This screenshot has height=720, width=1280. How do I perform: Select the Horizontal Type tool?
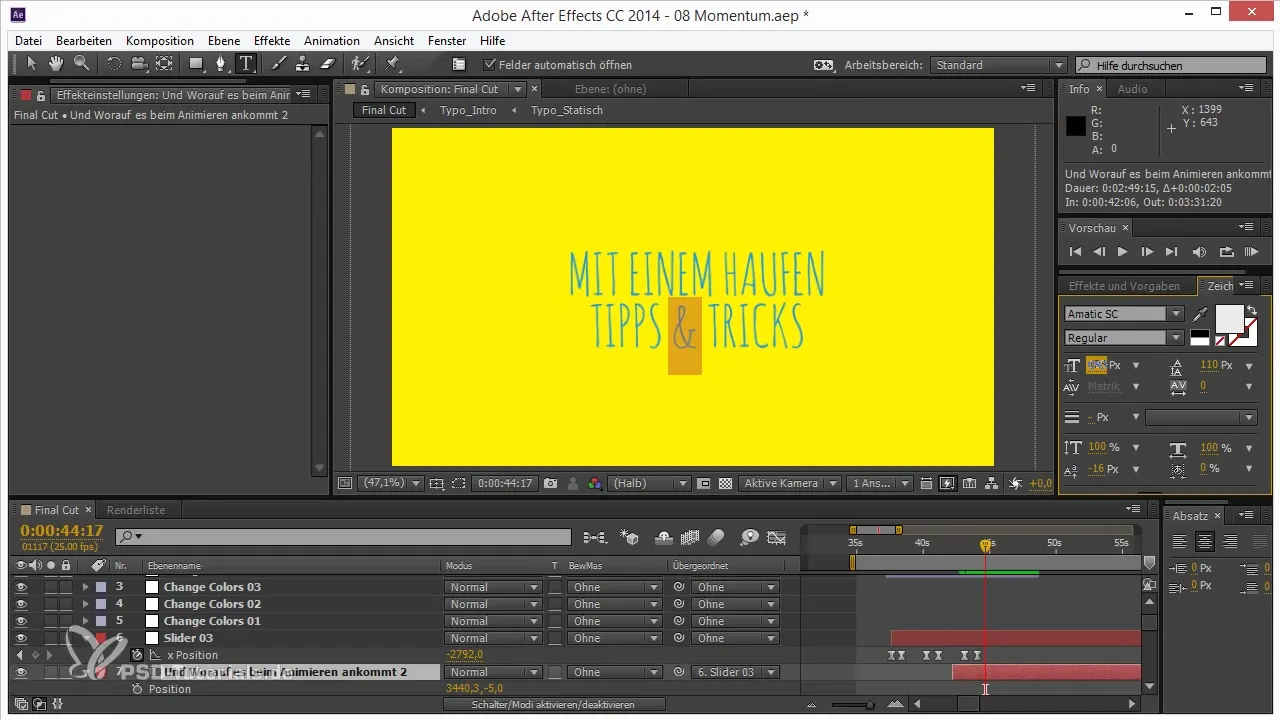tap(246, 64)
